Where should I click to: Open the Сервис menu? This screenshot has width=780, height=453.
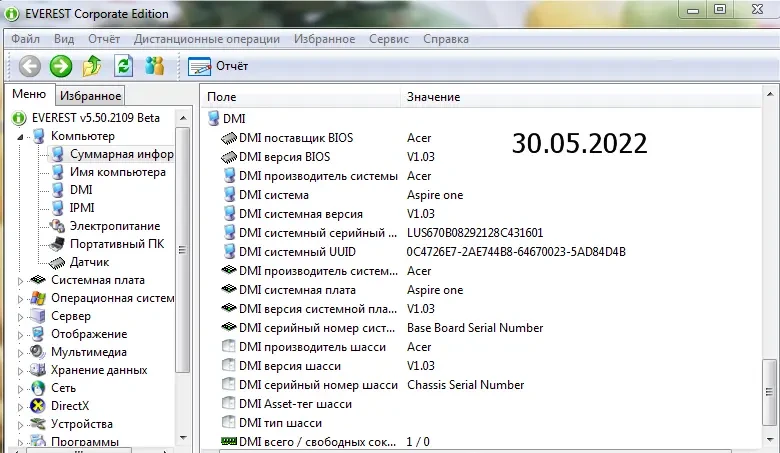(389, 39)
